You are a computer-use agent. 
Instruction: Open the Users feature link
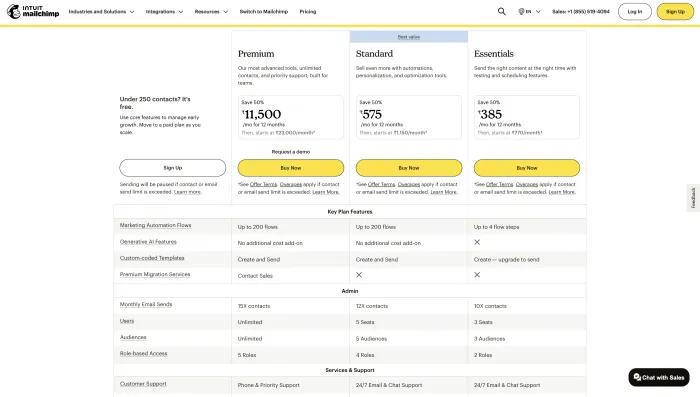[x=127, y=321]
